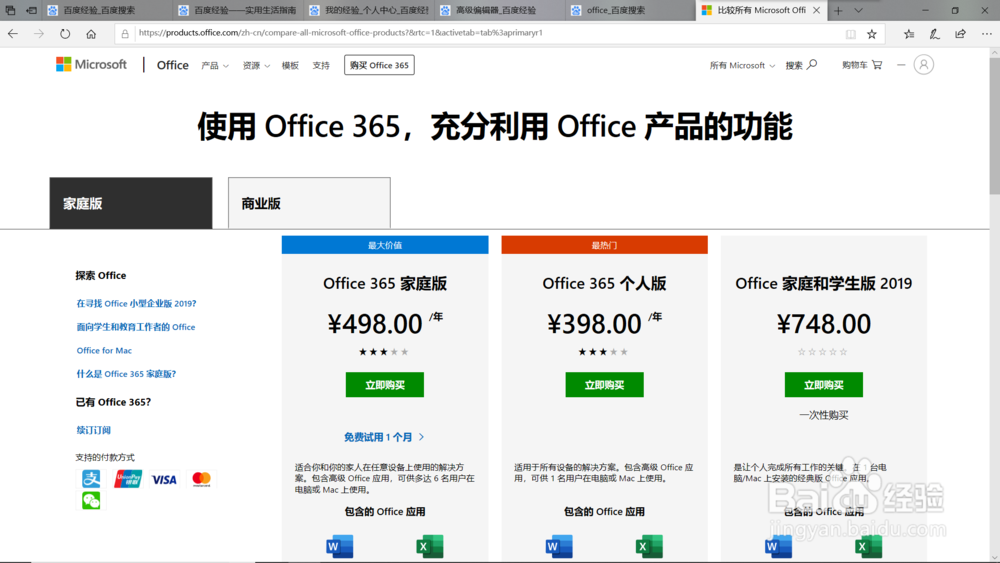This screenshot has width=1000, height=563.
Task: Select the VISA payment icon
Action: (164, 479)
